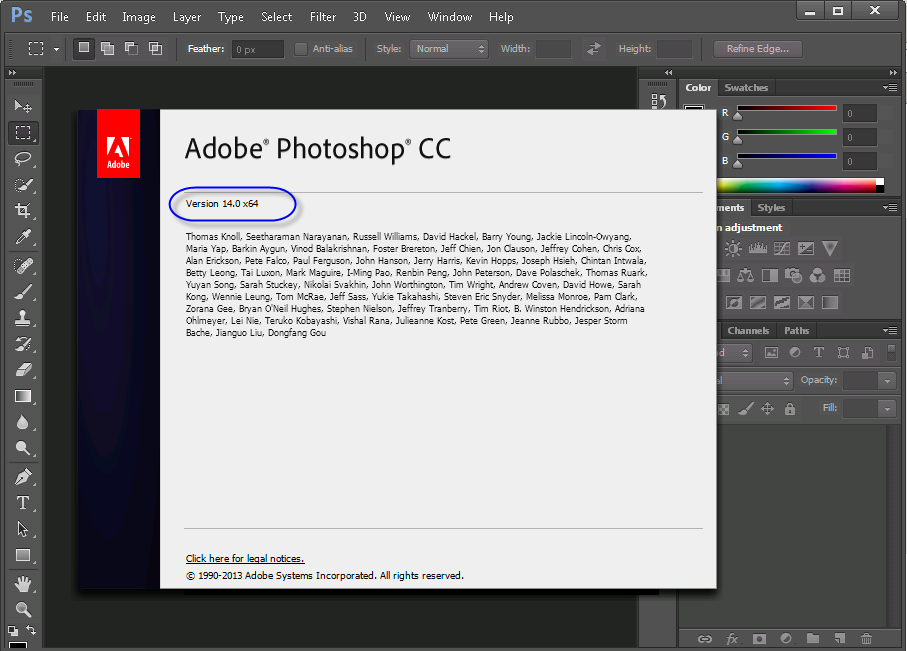Viewport: 907px width, 651px height.
Task: Open the legal notices link
Action: click(245, 558)
